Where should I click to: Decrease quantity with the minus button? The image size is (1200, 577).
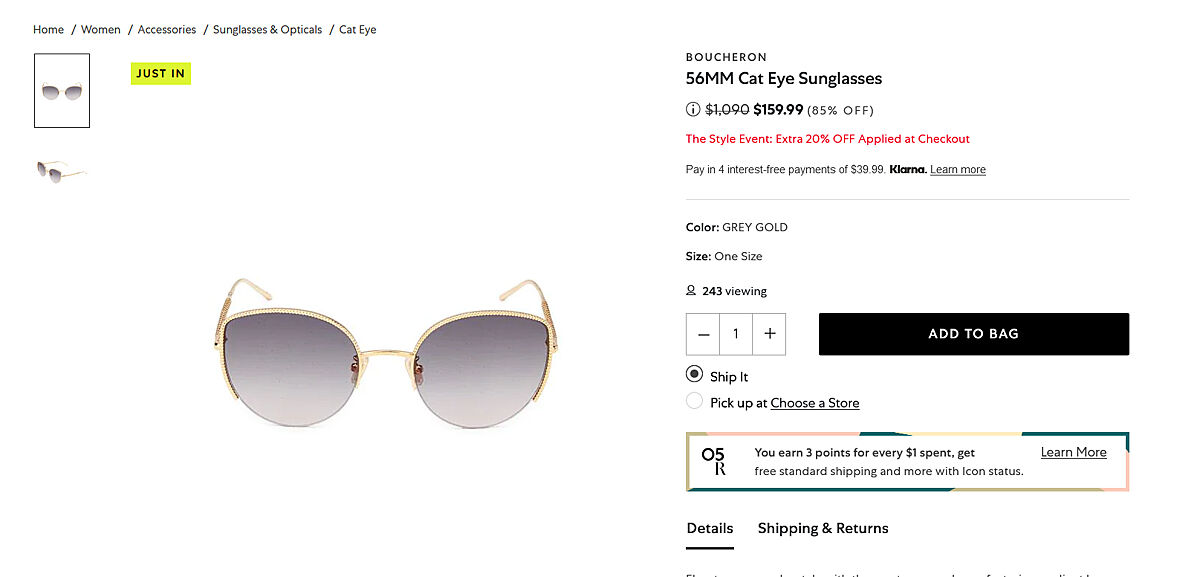[x=703, y=334]
